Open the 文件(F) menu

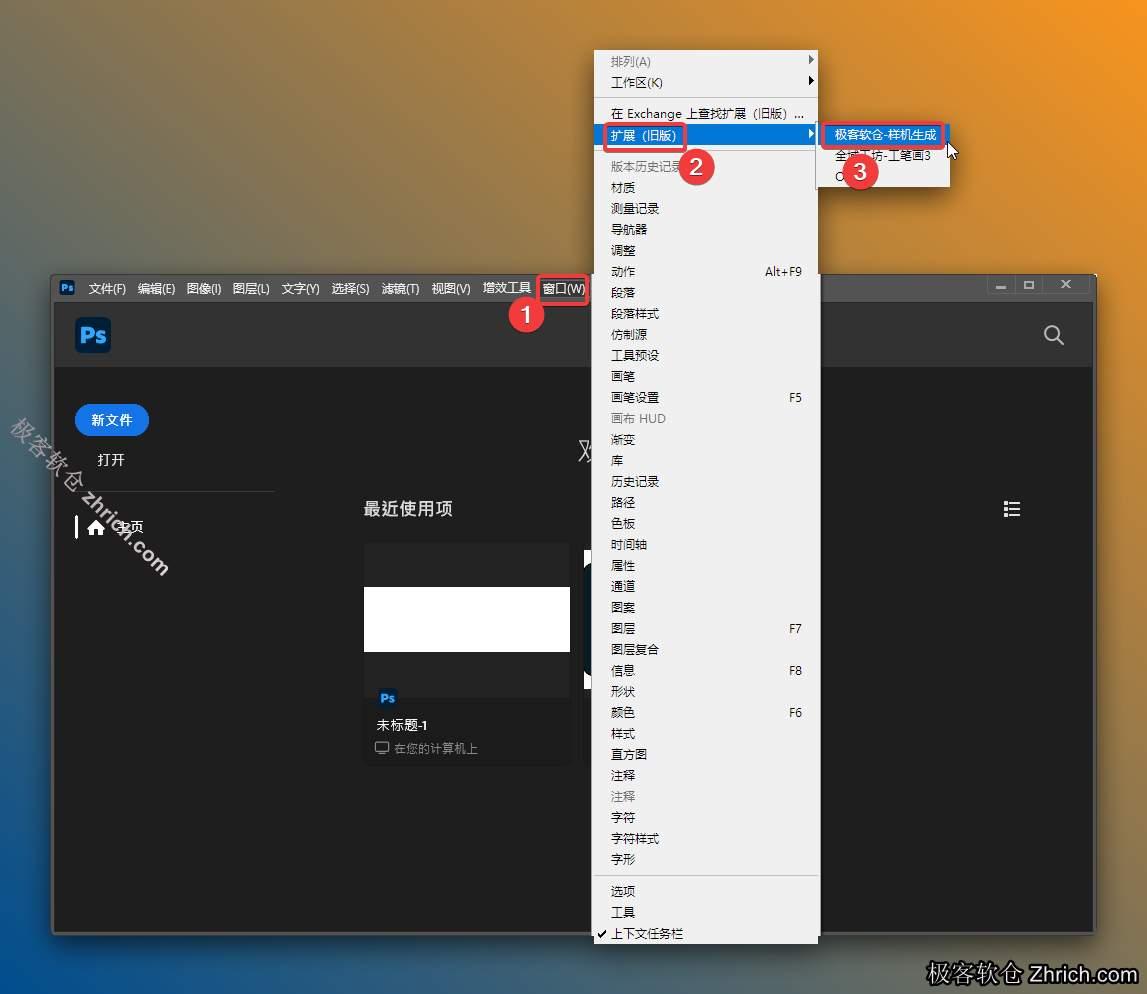107,289
